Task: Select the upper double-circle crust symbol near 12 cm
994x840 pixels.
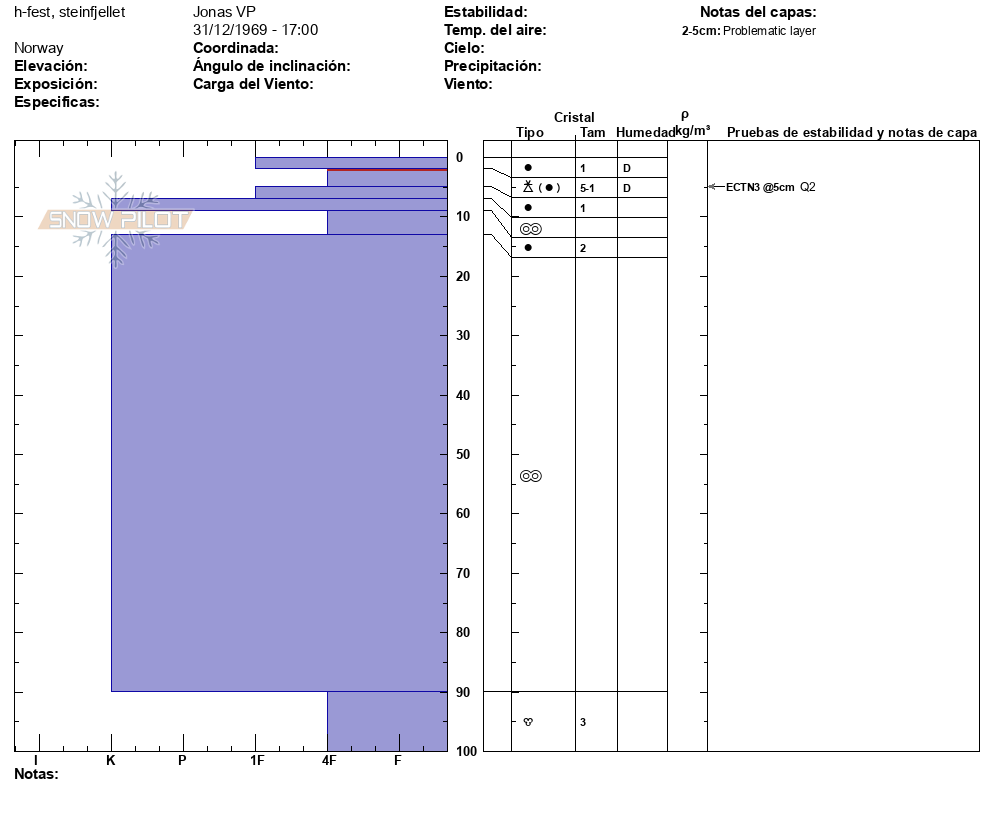Action: point(530,229)
